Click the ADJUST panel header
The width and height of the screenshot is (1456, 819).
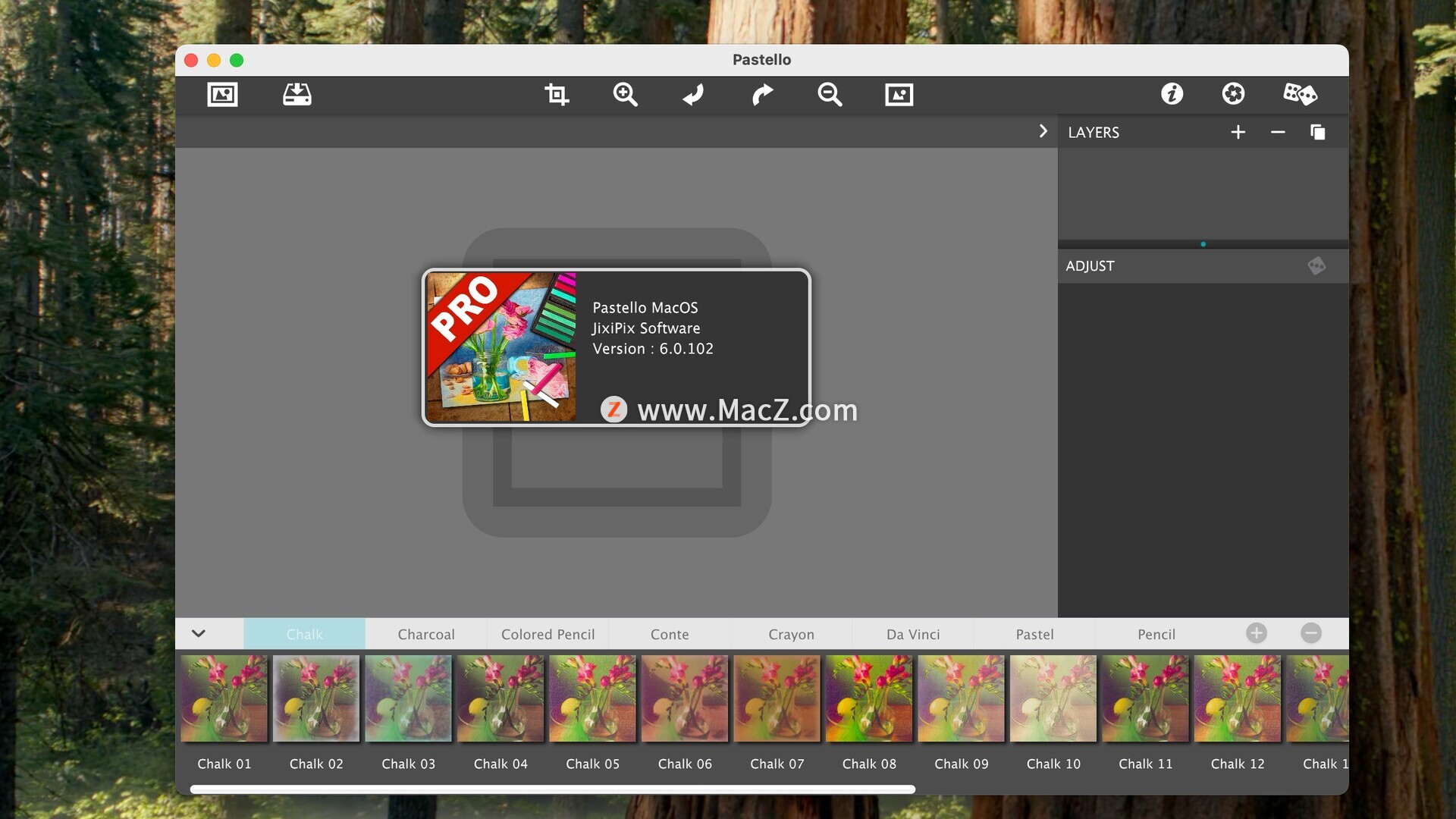pyautogui.click(x=1090, y=266)
